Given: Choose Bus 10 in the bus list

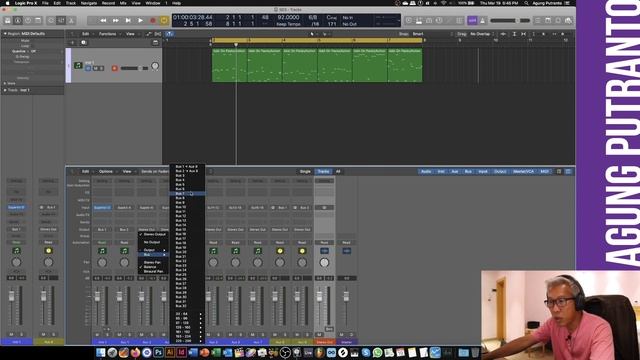Looking at the screenshot, I should 187,207.
